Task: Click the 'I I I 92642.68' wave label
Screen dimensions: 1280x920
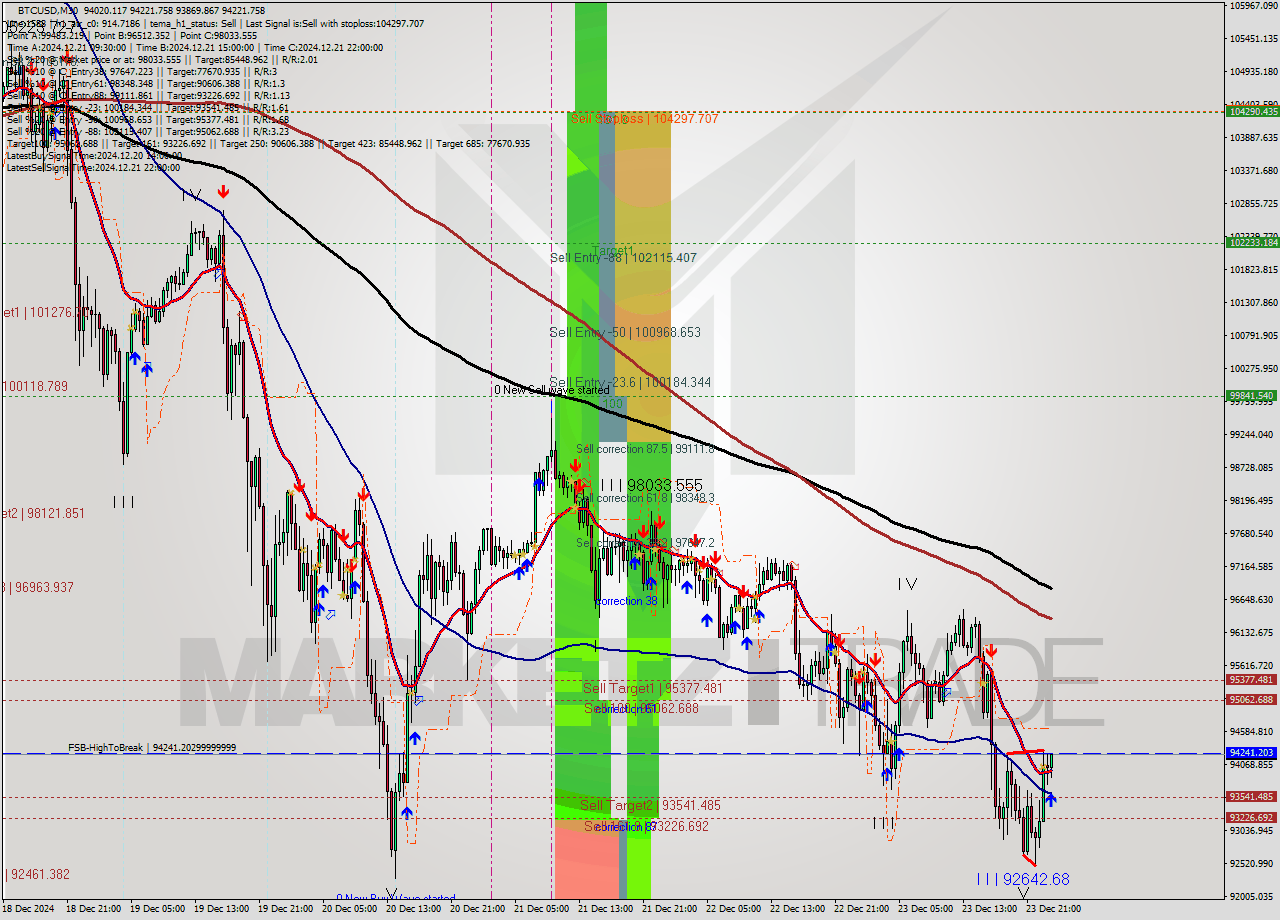Action: [1022, 879]
